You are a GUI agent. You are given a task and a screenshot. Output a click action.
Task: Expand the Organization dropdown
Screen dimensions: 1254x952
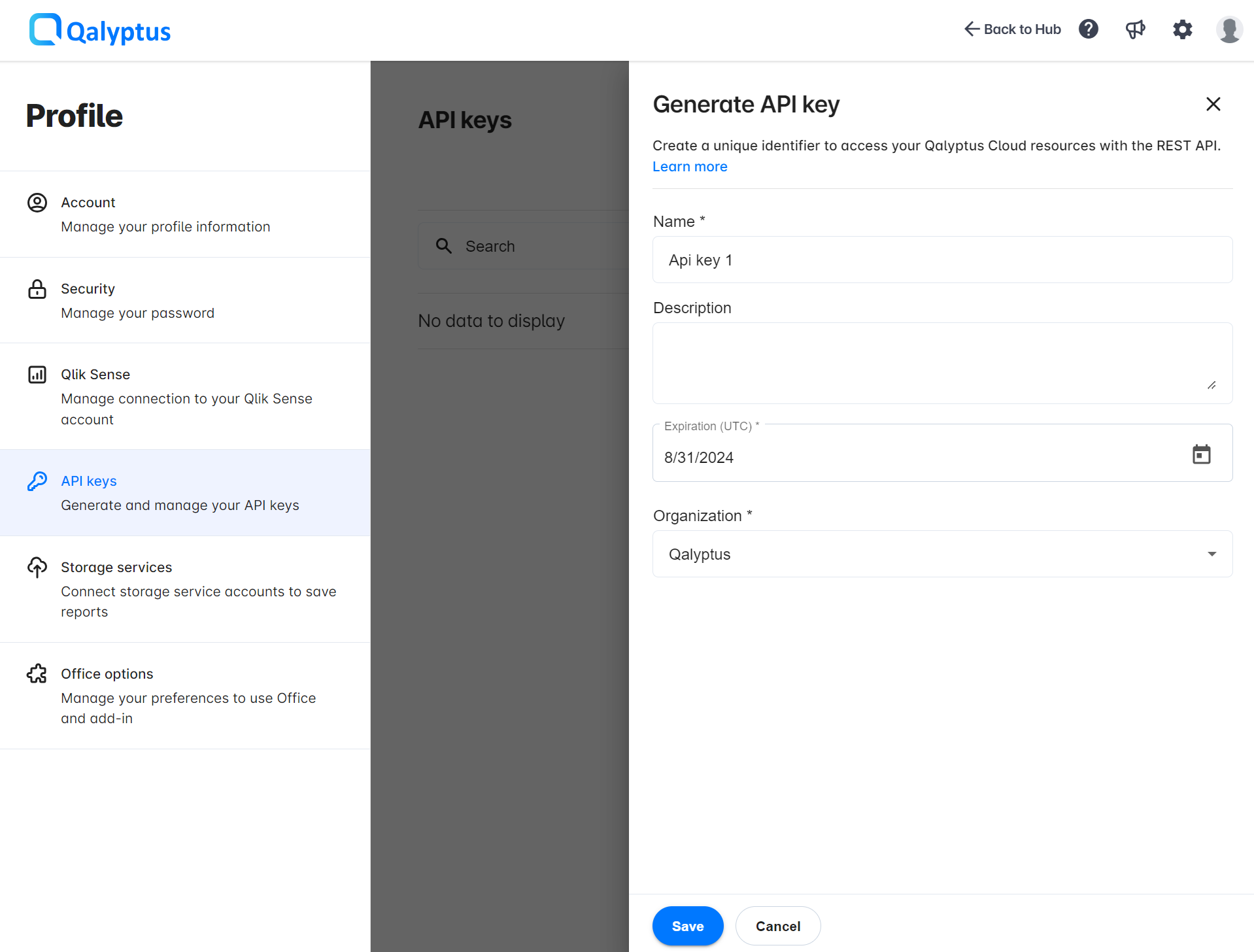1212,553
